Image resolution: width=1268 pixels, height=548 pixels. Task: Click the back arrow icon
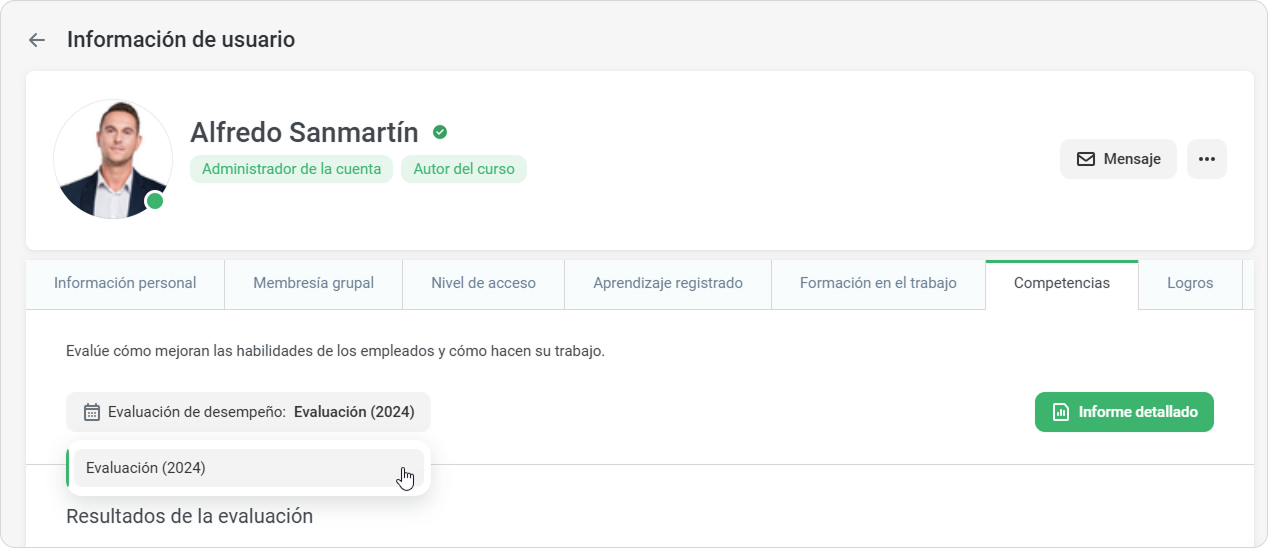(x=37, y=40)
